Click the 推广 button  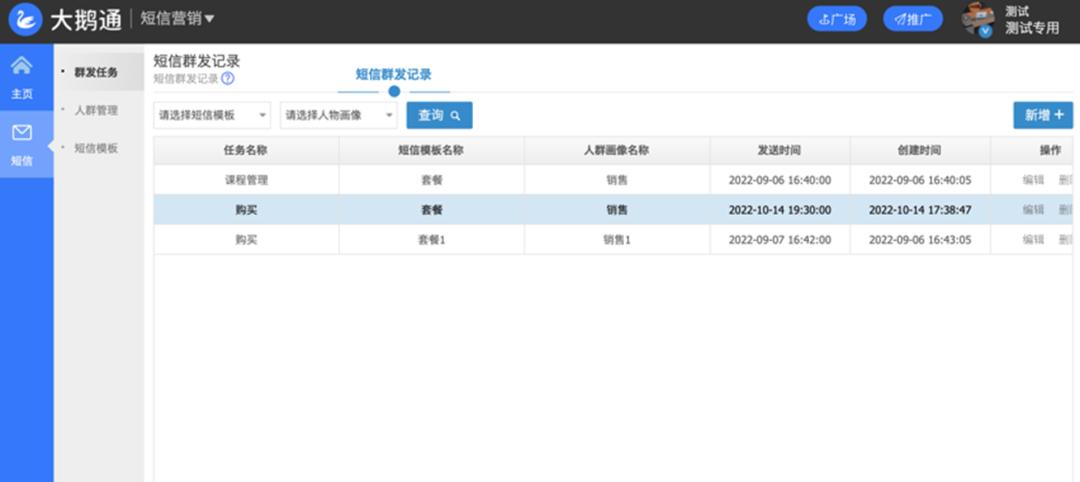(913, 19)
